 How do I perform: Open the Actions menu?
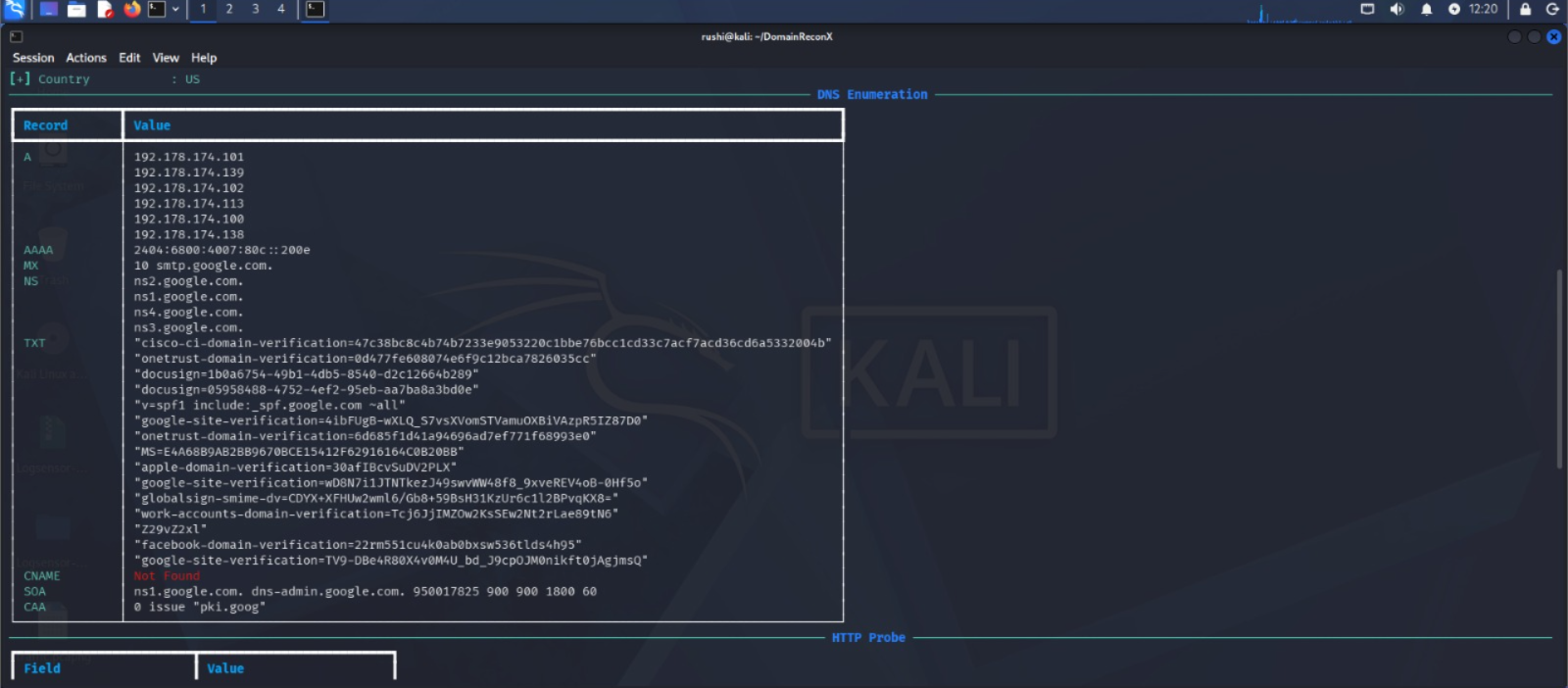coord(86,58)
